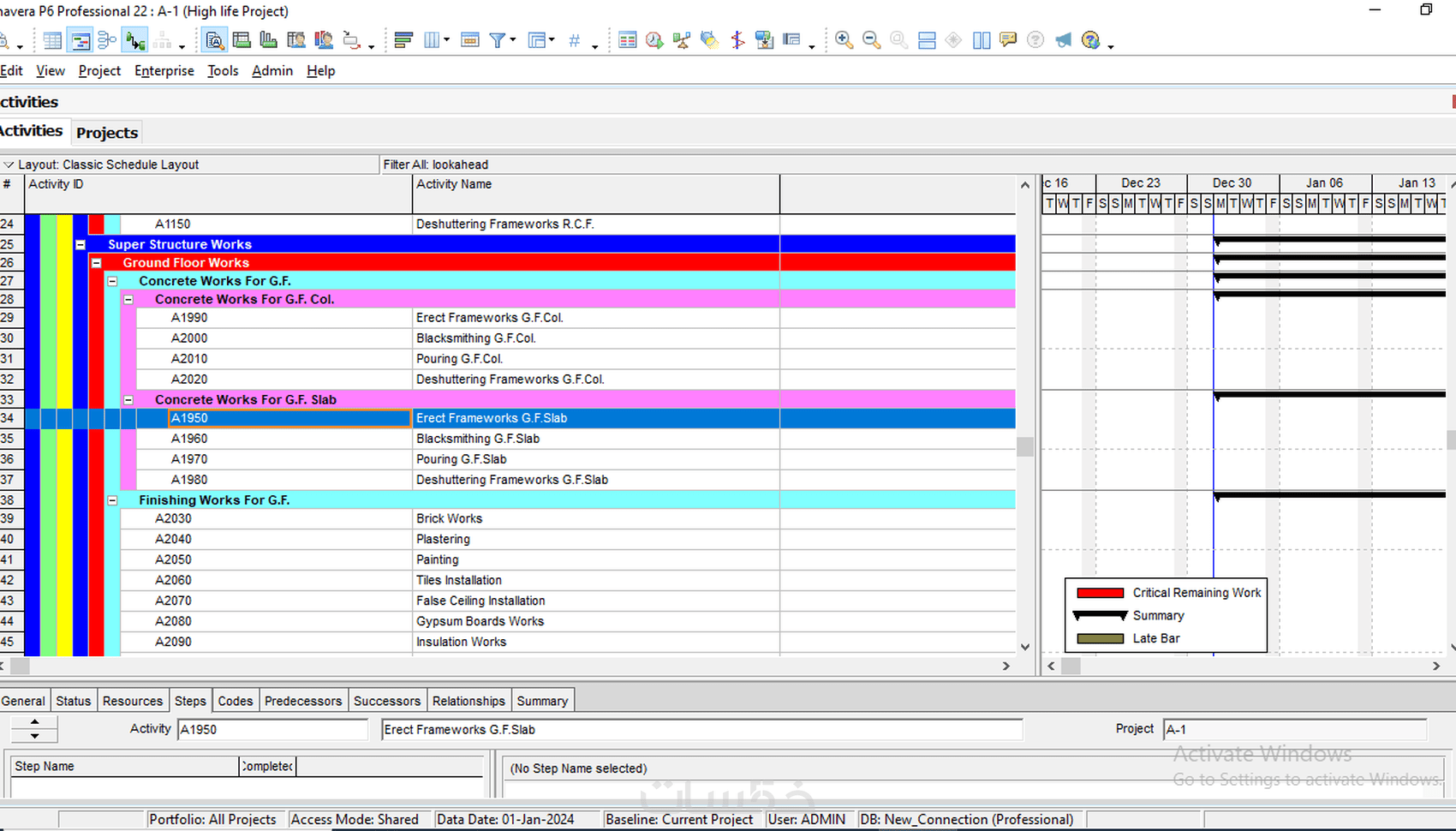
Task: Click the megaphone announcement icon
Action: click(x=1063, y=40)
